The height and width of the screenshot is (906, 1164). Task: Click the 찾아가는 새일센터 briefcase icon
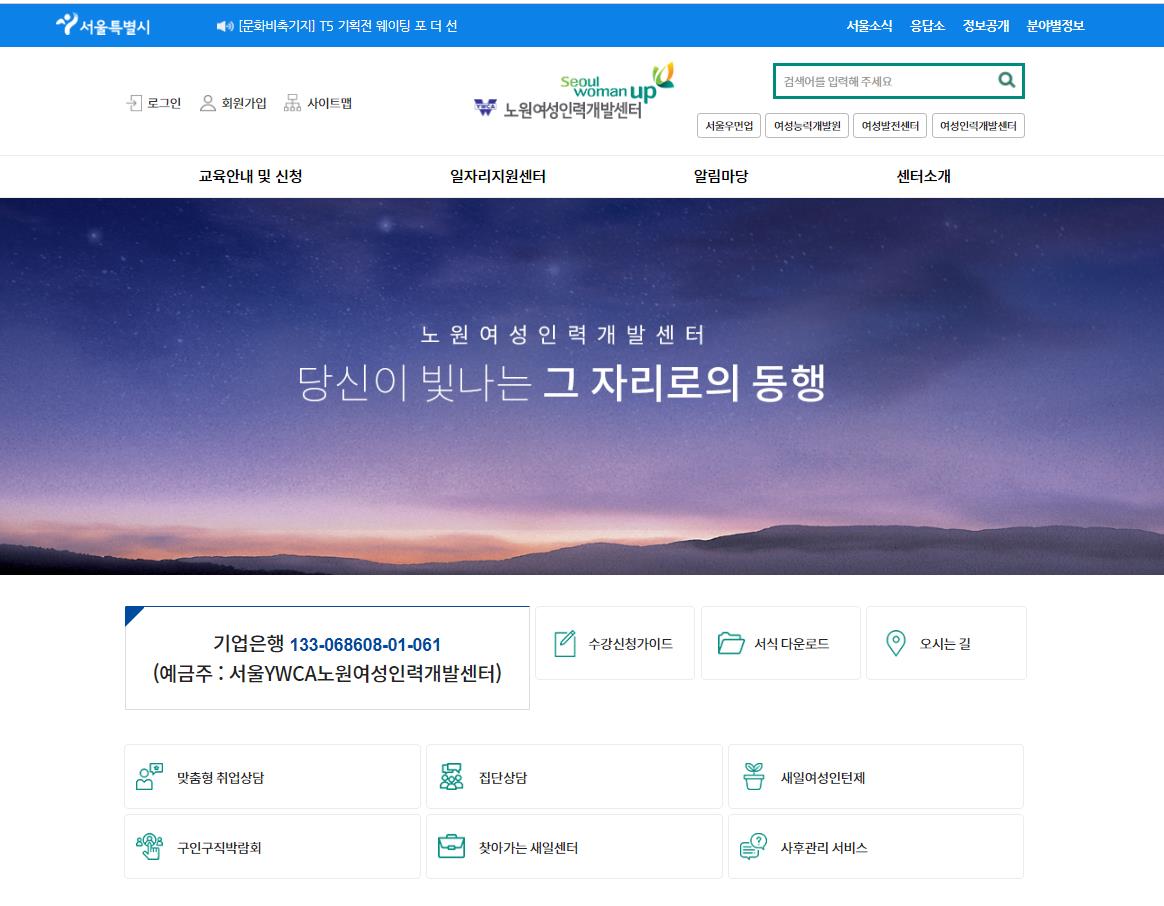[x=451, y=847]
